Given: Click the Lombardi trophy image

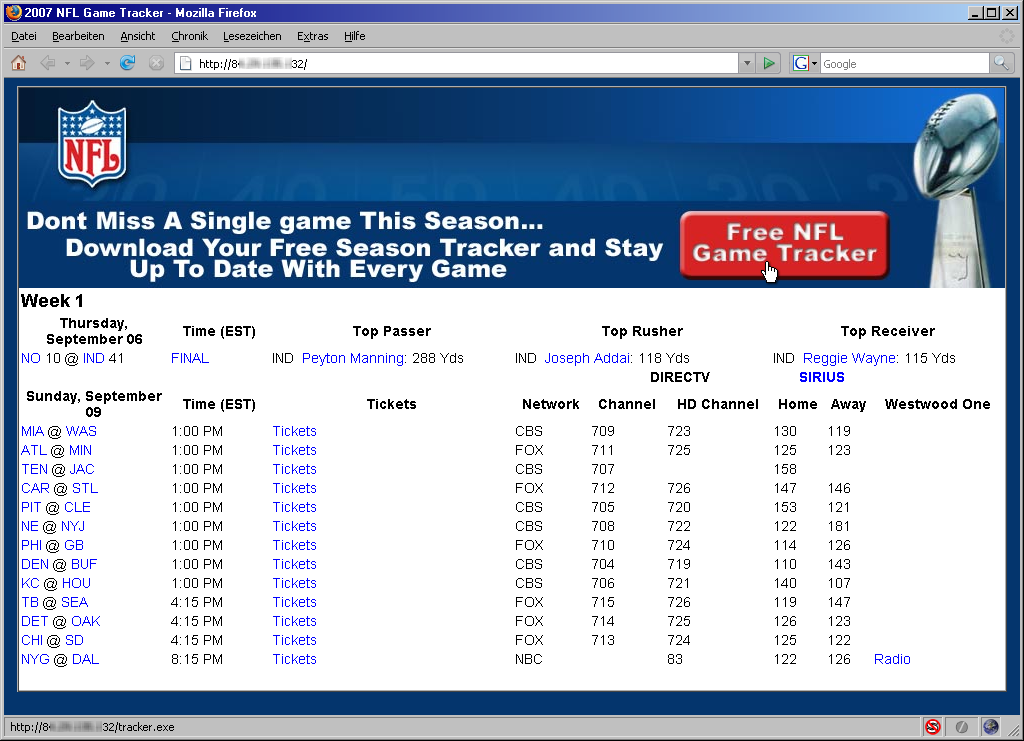Looking at the screenshot, I should point(958,189).
